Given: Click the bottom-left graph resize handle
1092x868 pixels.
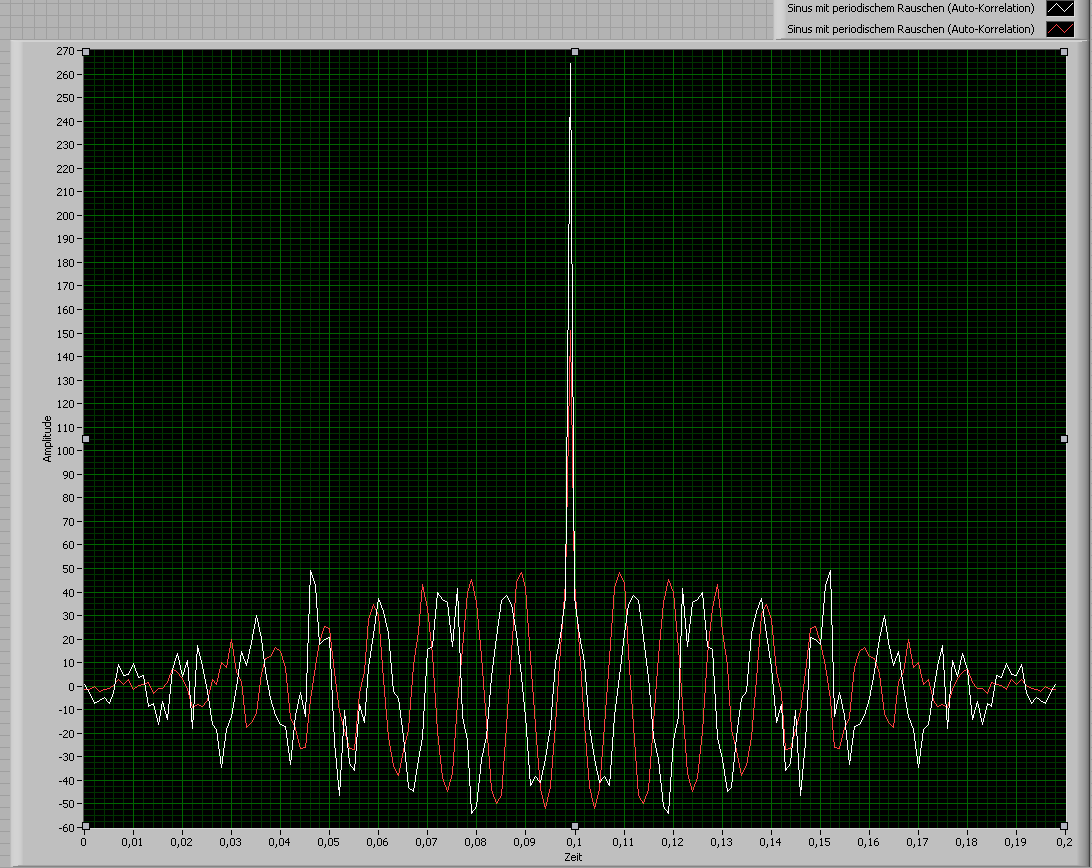Looking at the screenshot, I should point(85,826).
